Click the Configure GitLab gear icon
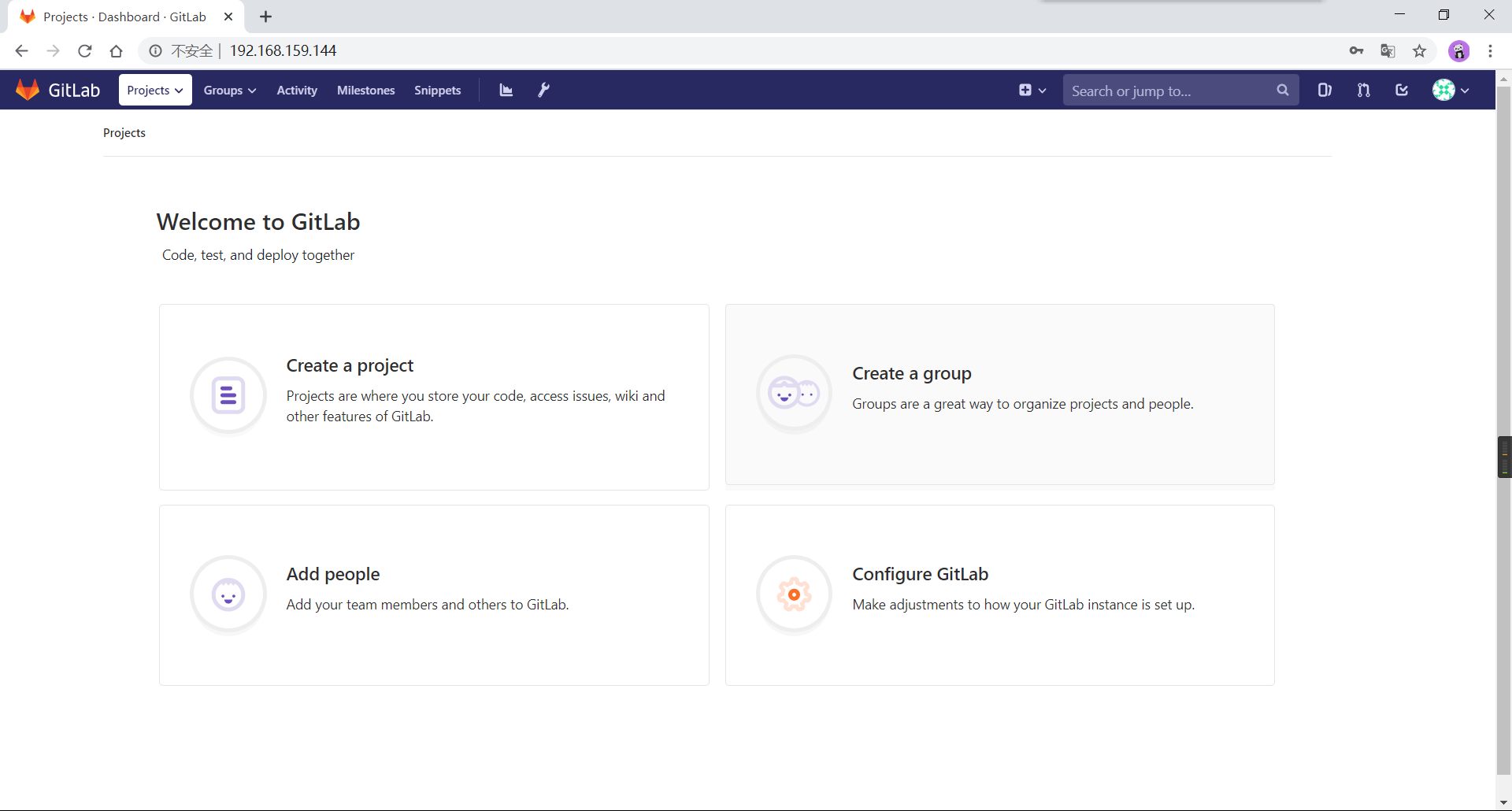Viewport: 1512px width, 811px height. (x=794, y=594)
